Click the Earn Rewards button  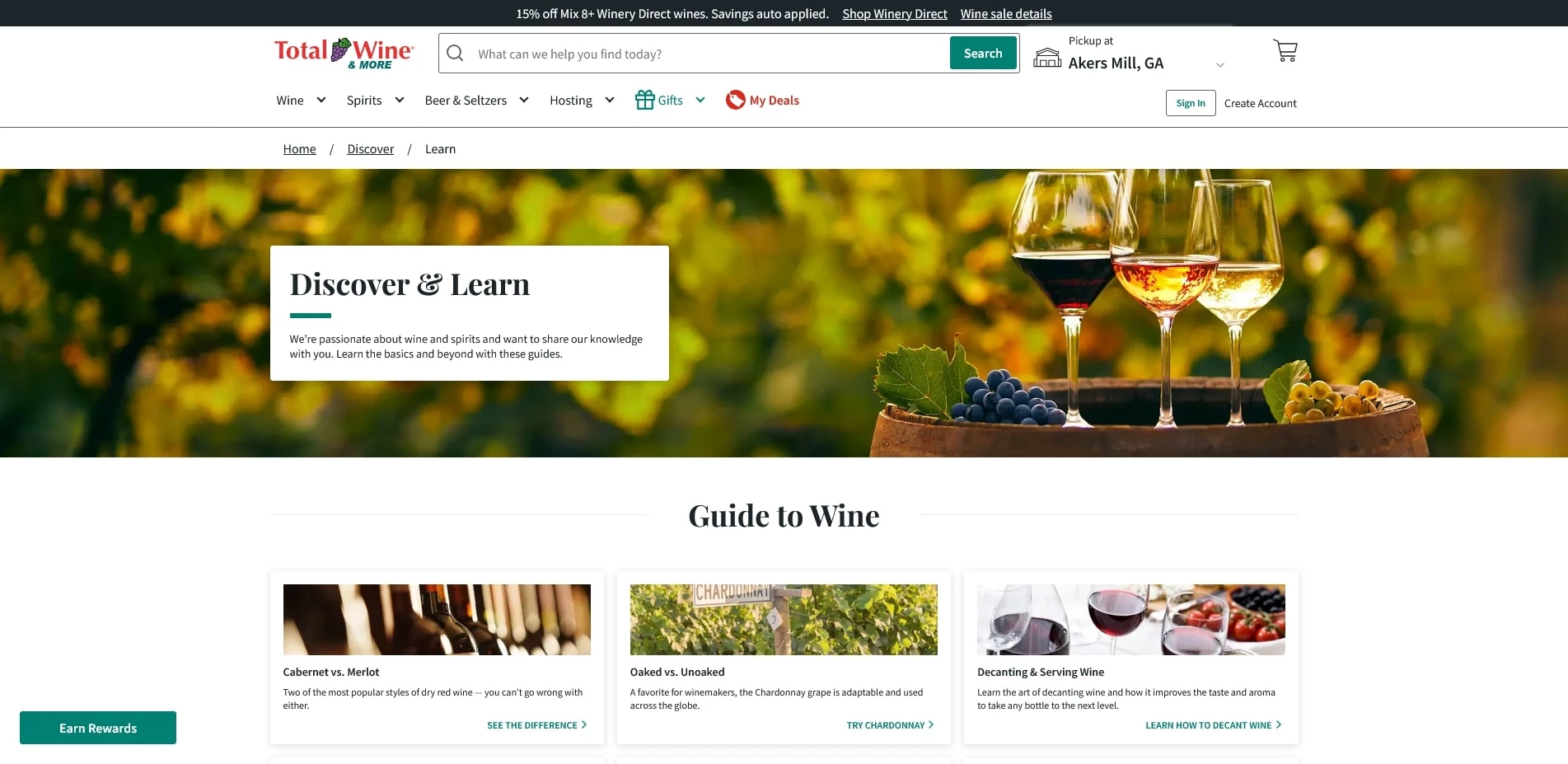coord(97,728)
